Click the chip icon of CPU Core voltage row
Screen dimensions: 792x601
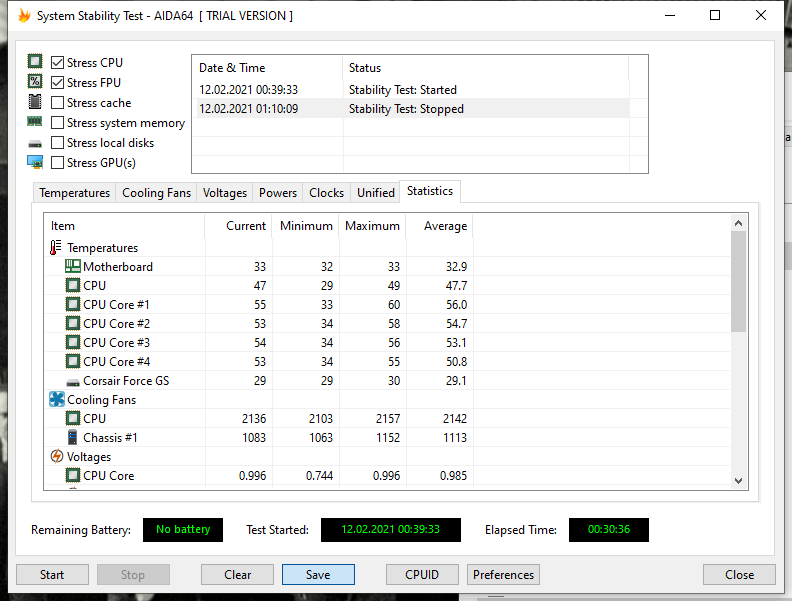[x=73, y=476]
